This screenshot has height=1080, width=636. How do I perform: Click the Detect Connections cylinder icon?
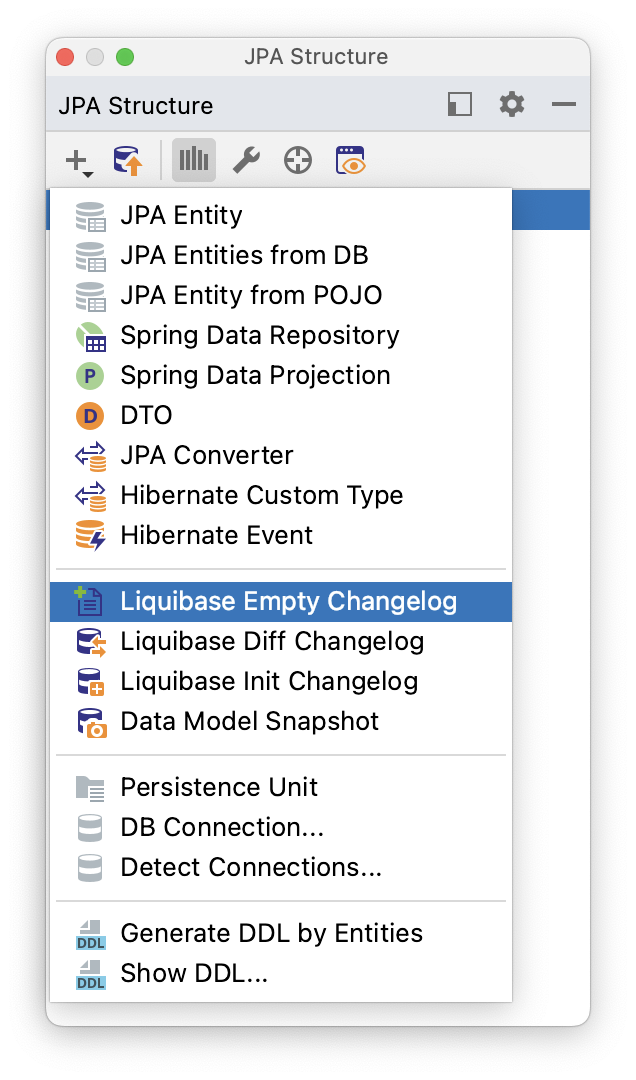[x=90, y=868]
